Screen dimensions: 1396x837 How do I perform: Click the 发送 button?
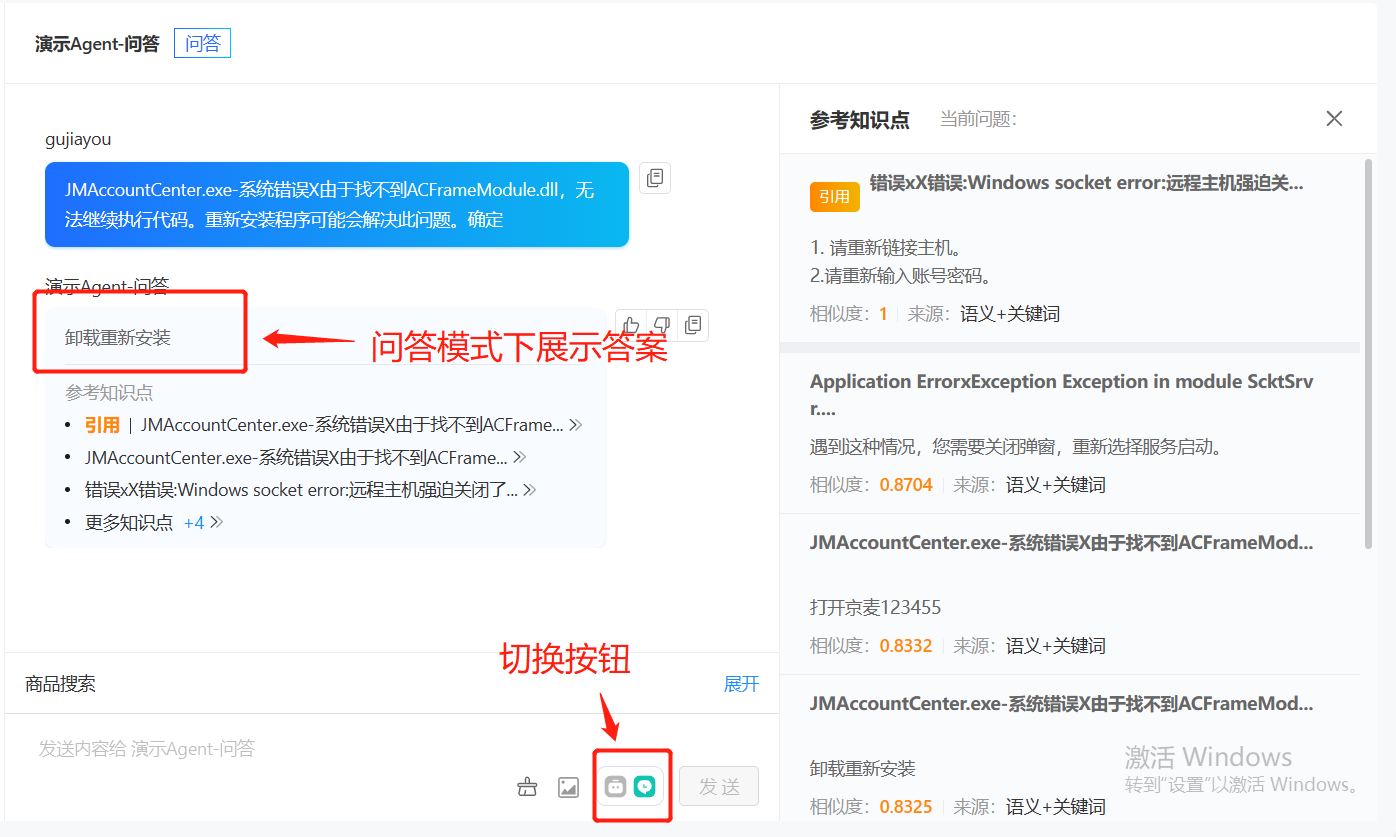click(x=719, y=787)
